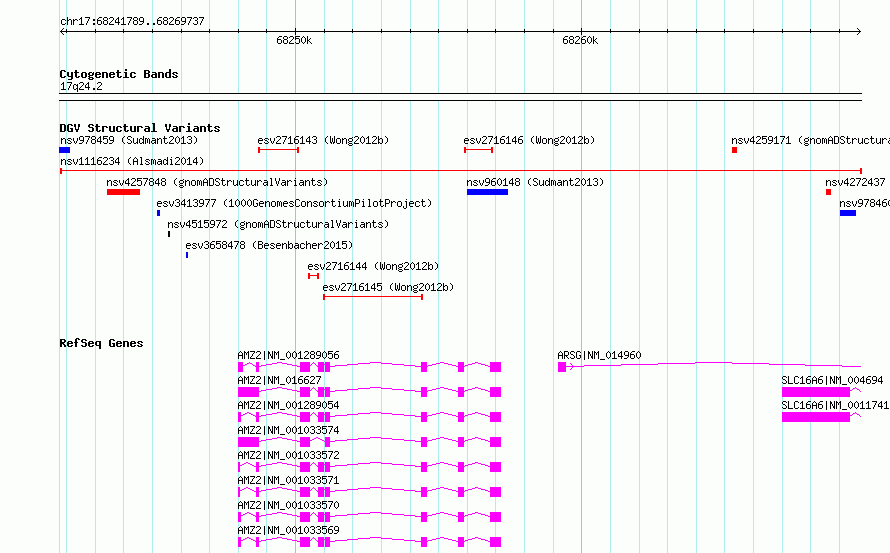Click the blue nsv960148 variant bar

pos(488,192)
